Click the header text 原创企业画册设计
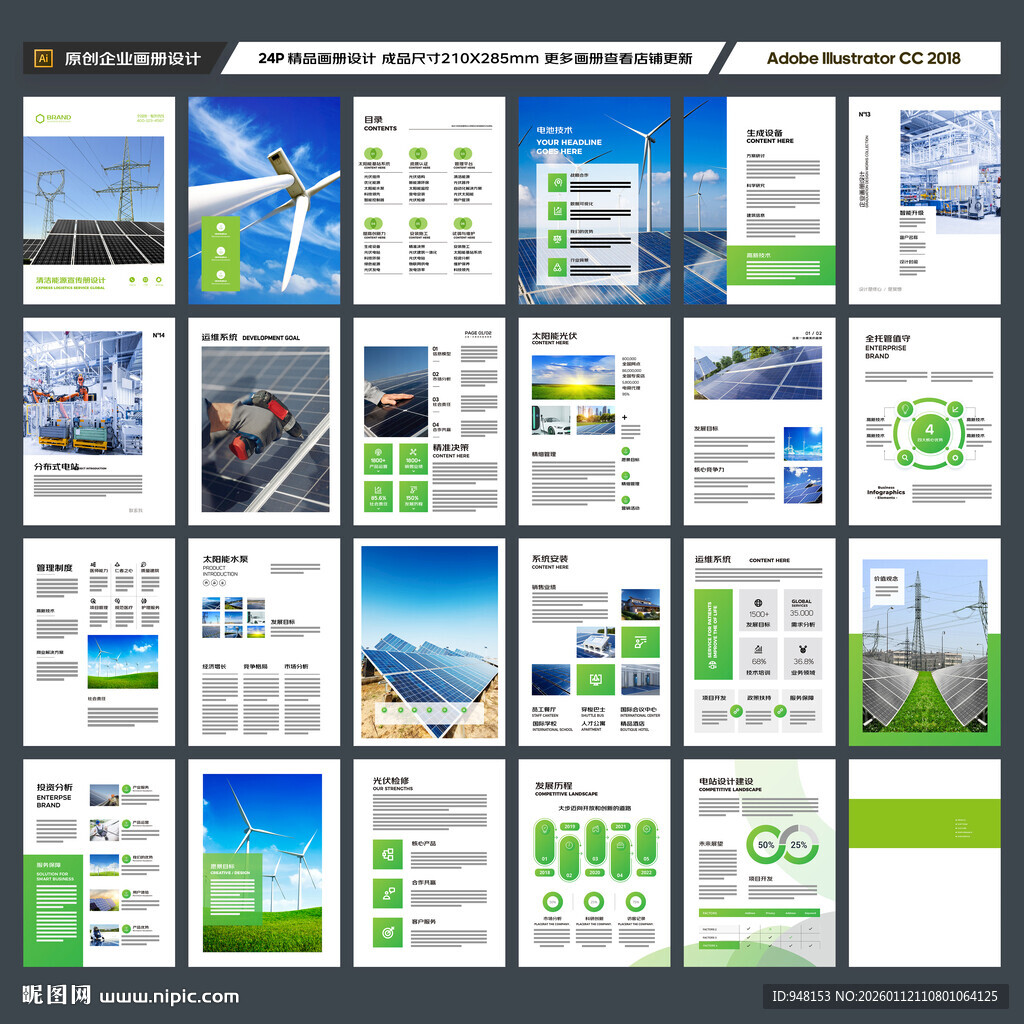This screenshot has width=1024, height=1024. 133,59
